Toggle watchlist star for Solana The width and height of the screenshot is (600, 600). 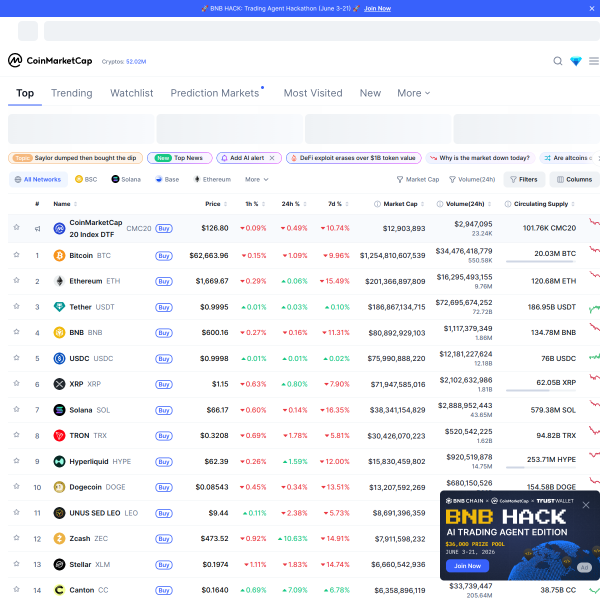tap(16, 409)
